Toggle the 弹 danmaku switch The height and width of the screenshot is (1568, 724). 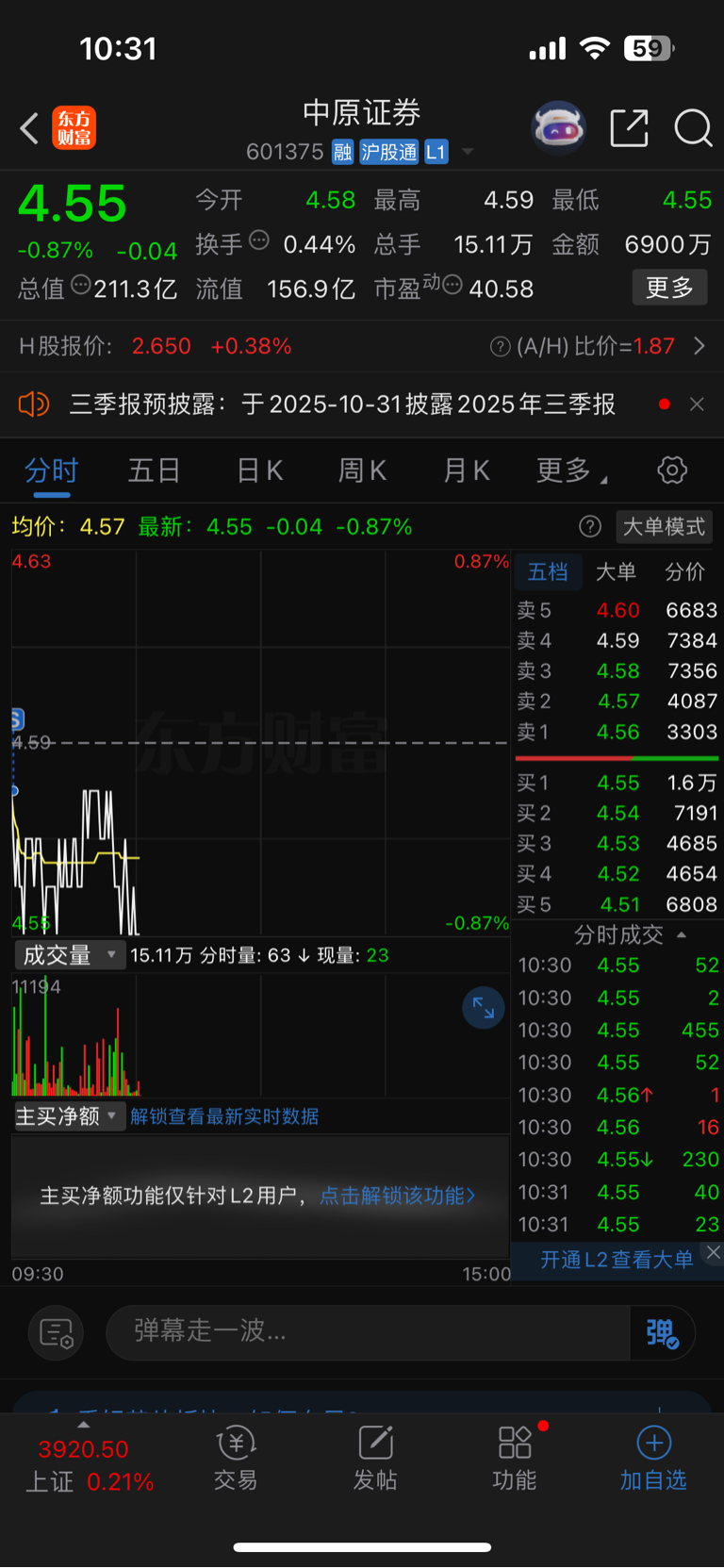click(662, 1332)
